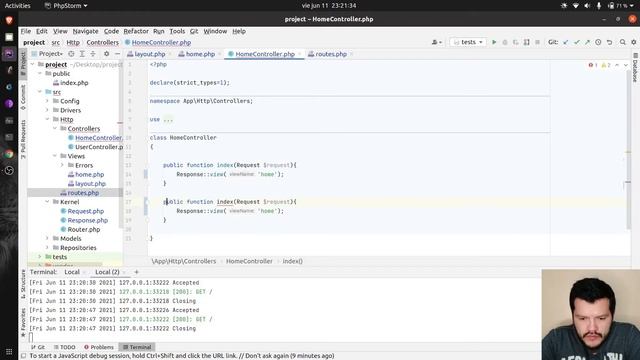640x360 pixels.
Task: Show applications grid in the dock
Action: [x=9, y=351]
